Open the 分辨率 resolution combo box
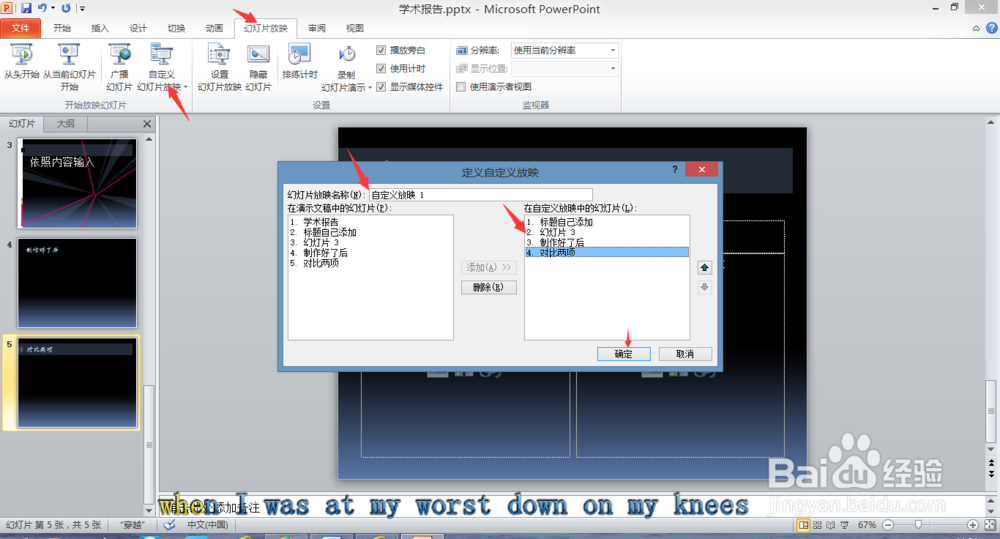This screenshot has height=539, width=1000. coord(564,50)
